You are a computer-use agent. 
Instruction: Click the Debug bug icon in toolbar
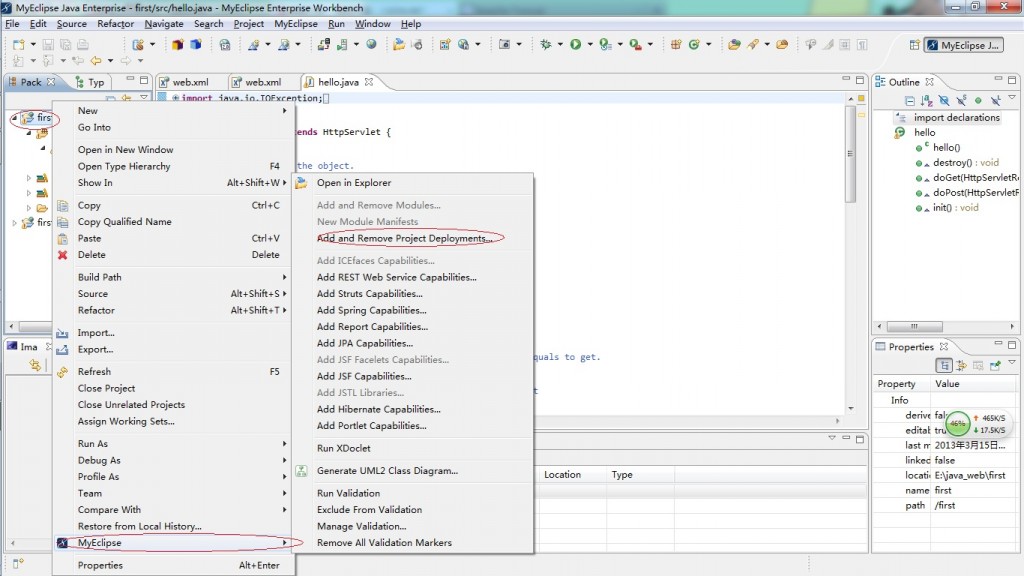tap(545, 45)
